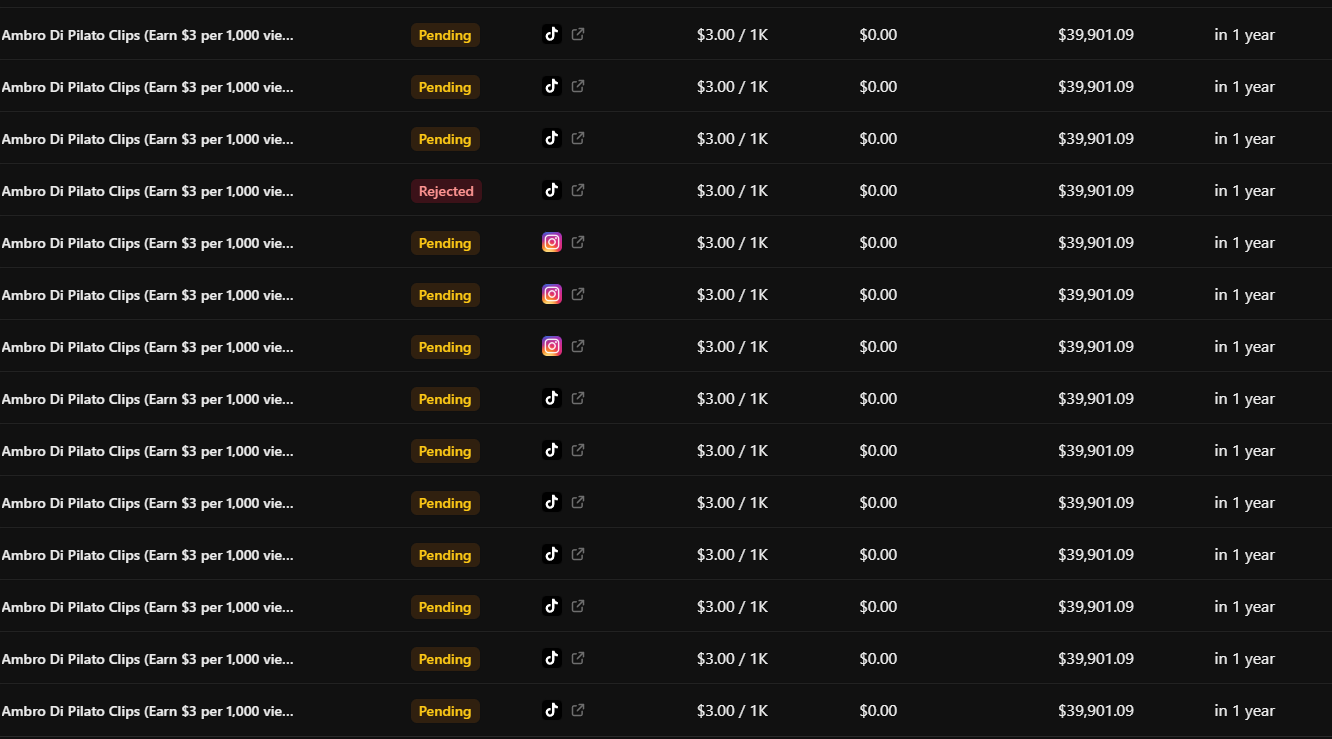Image resolution: width=1332 pixels, height=739 pixels.
Task: Click the topmost Instagram icon
Action: coord(551,242)
